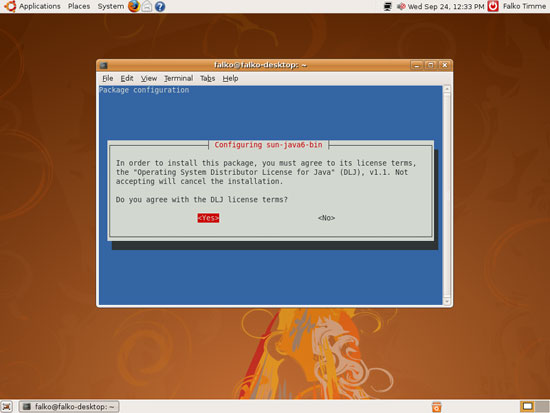Open the Tabs menu
Viewport: 550px width, 413px height.
tap(207, 78)
